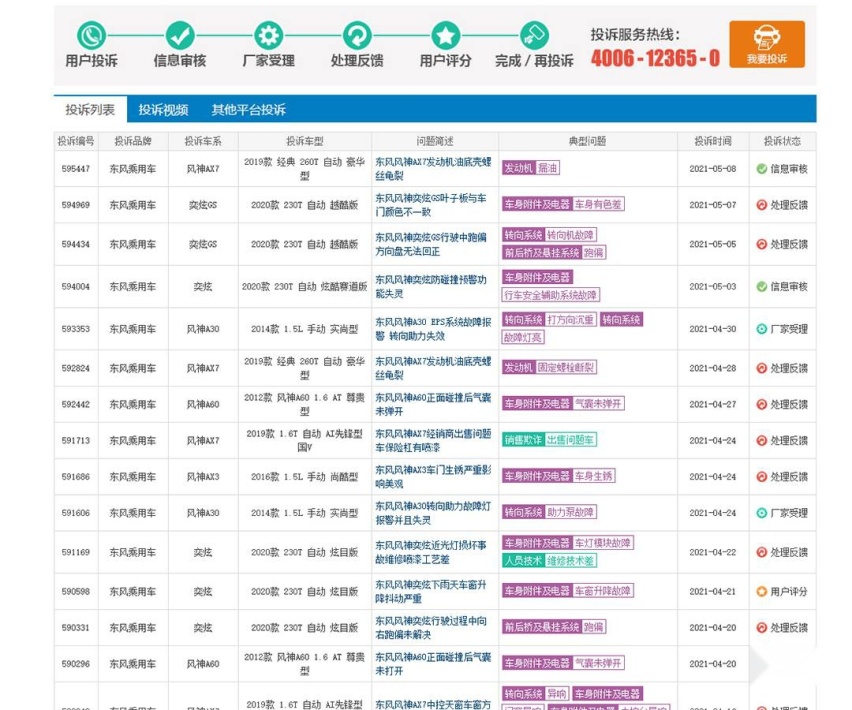Viewport: 852px width, 710px height.
Task: Click the 行车安全辅助系统故障 problem tag
Action: (550, 295)
